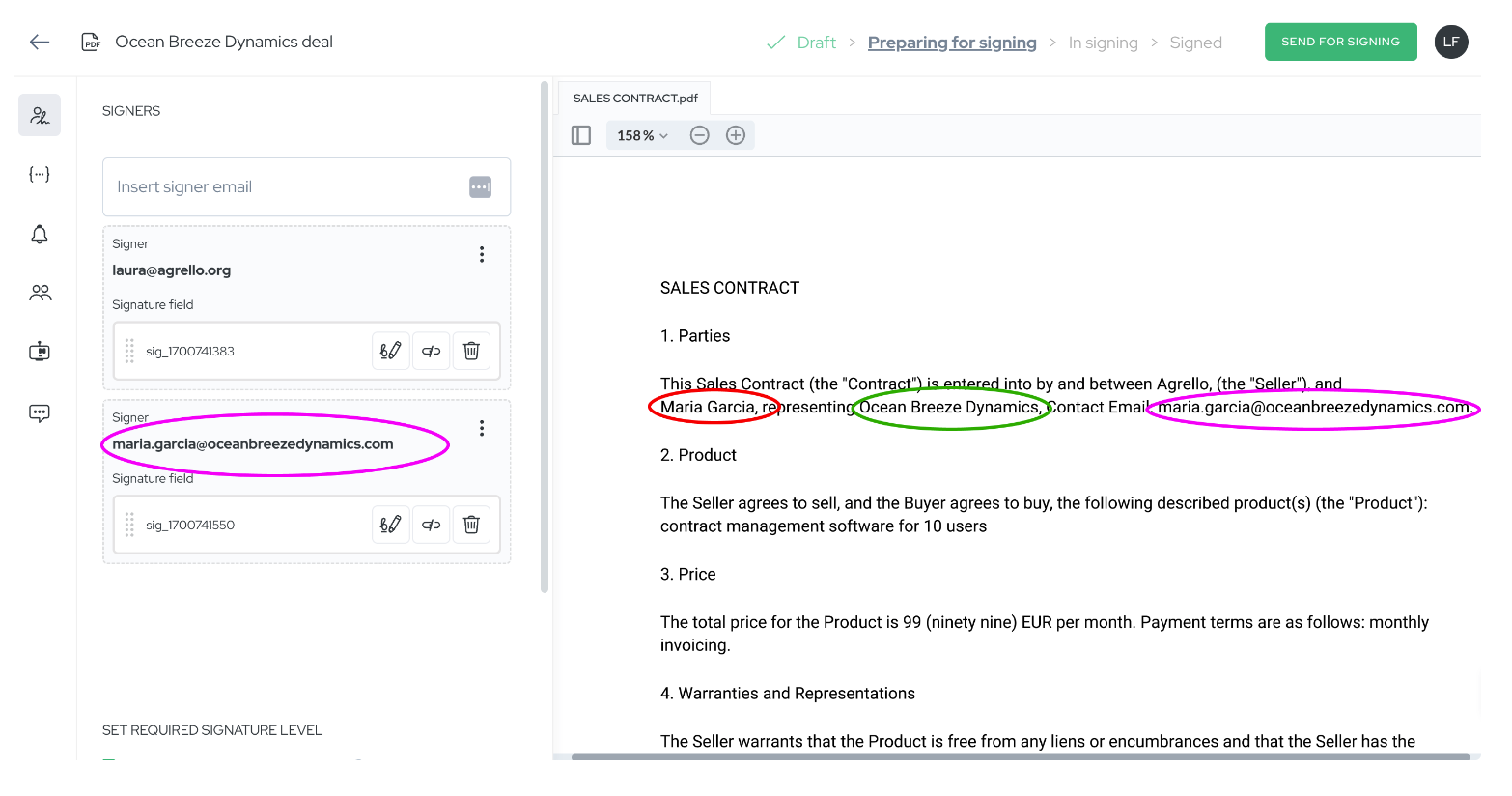Click 'Ocean Breeze Dynamics' in the contract text
1512x796 pixels.
point(949,408)
